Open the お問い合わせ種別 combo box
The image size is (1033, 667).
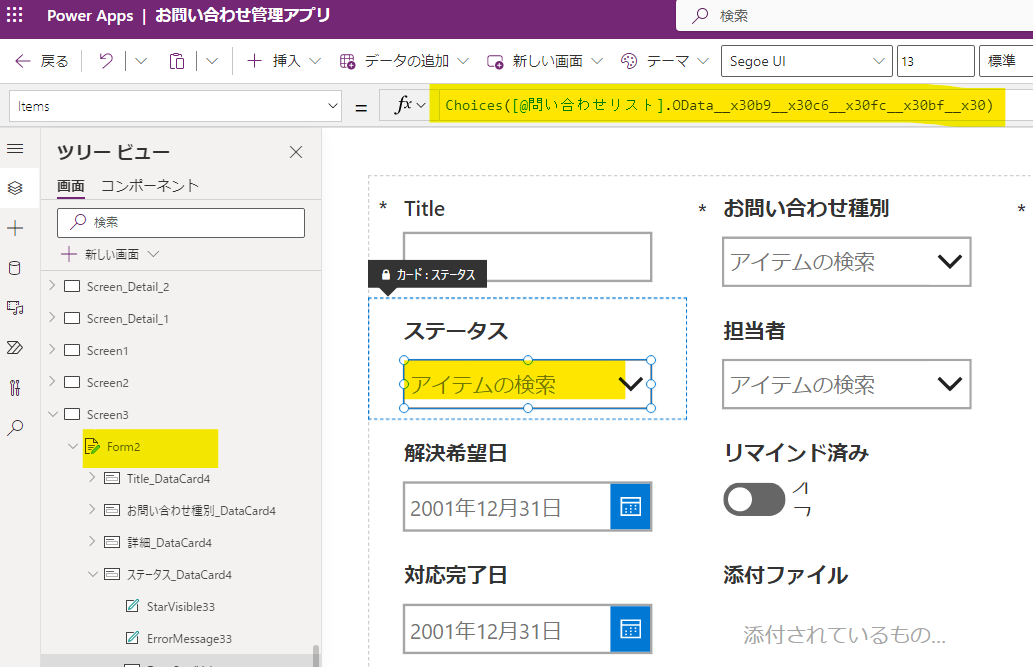coord(847,262)
